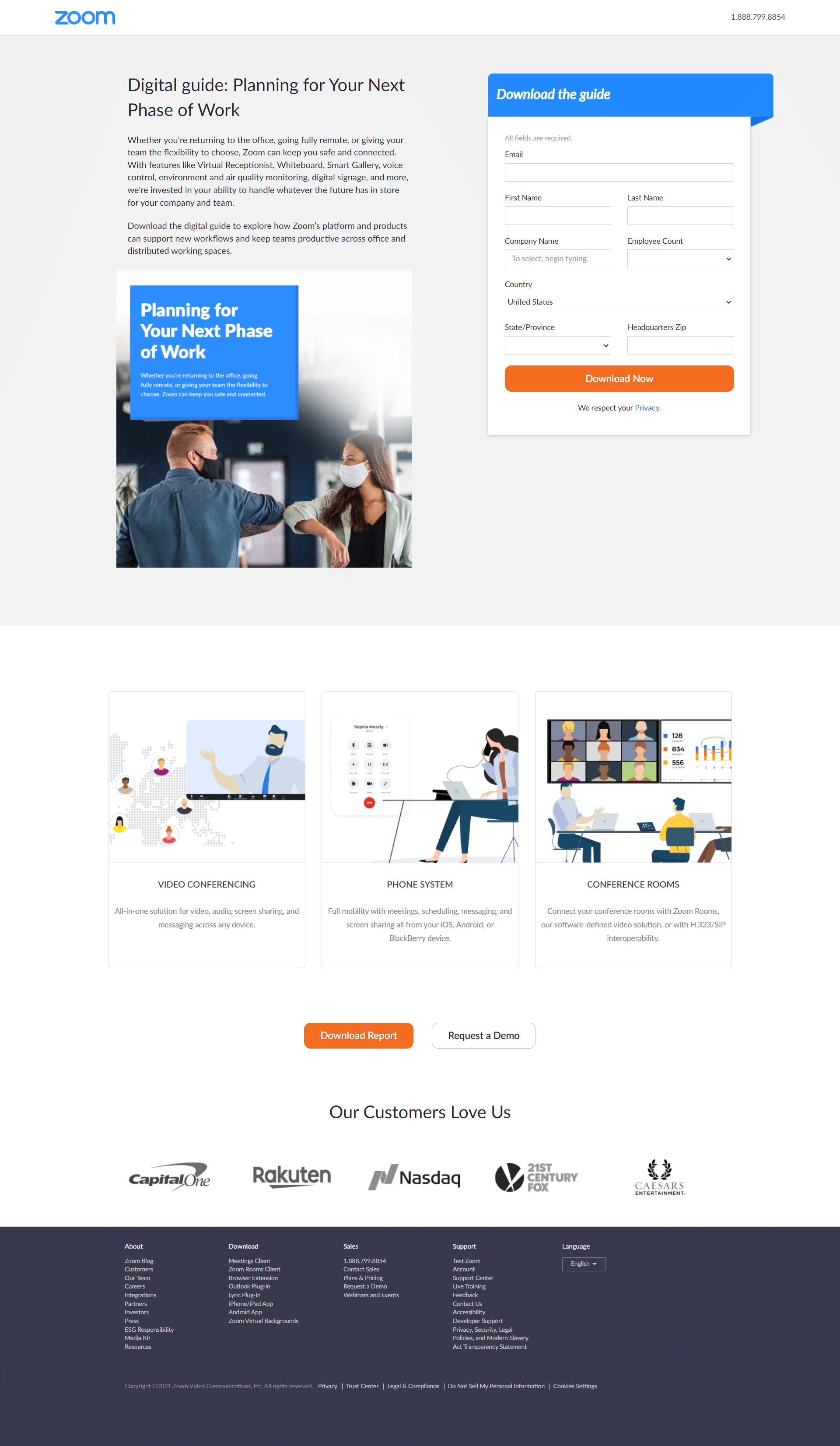Expand the State/Province dropdown
Screen dimensions: 840x1446
[557, 344]
